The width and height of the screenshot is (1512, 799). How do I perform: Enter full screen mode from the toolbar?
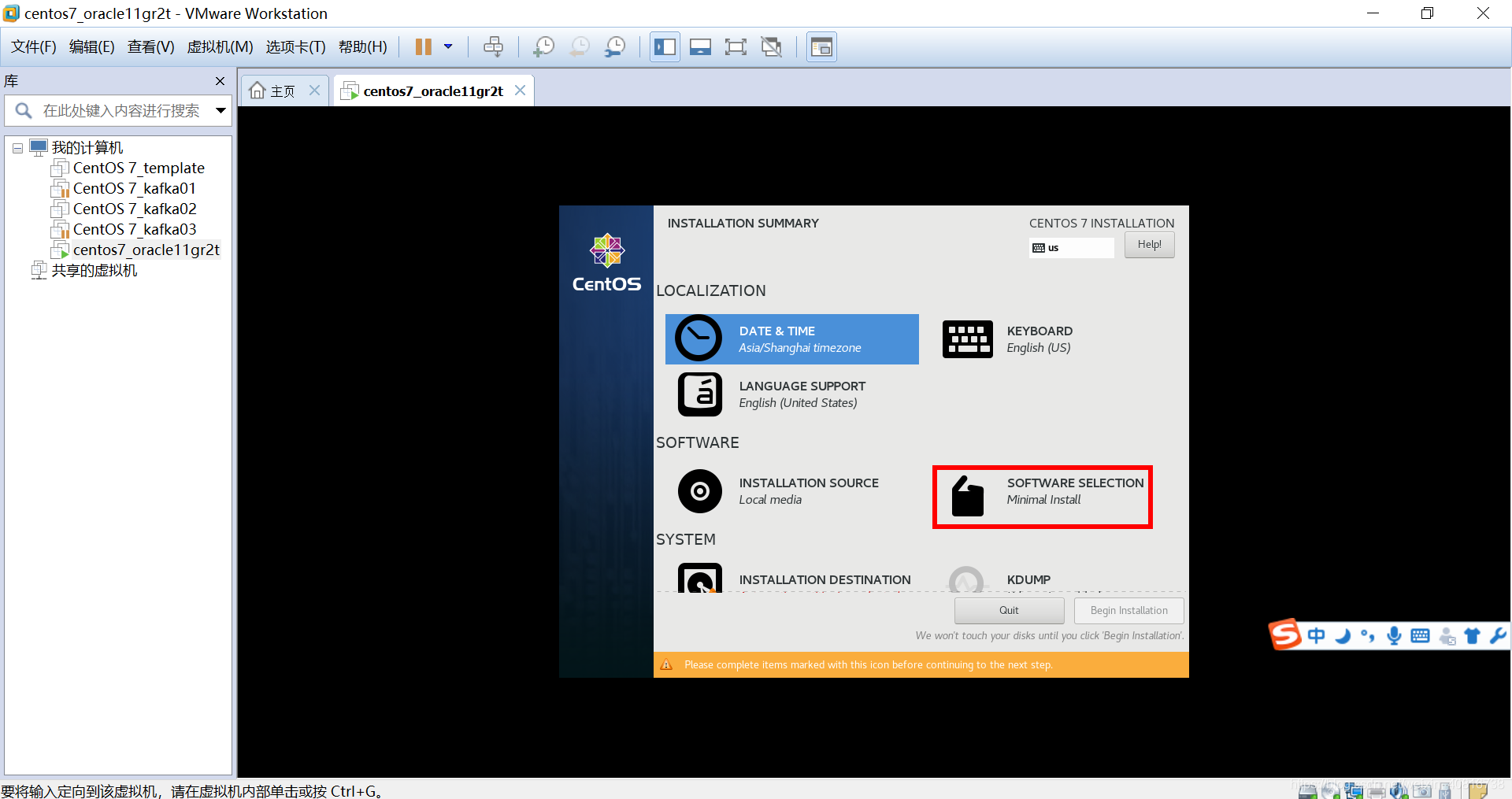click(736, 47)
